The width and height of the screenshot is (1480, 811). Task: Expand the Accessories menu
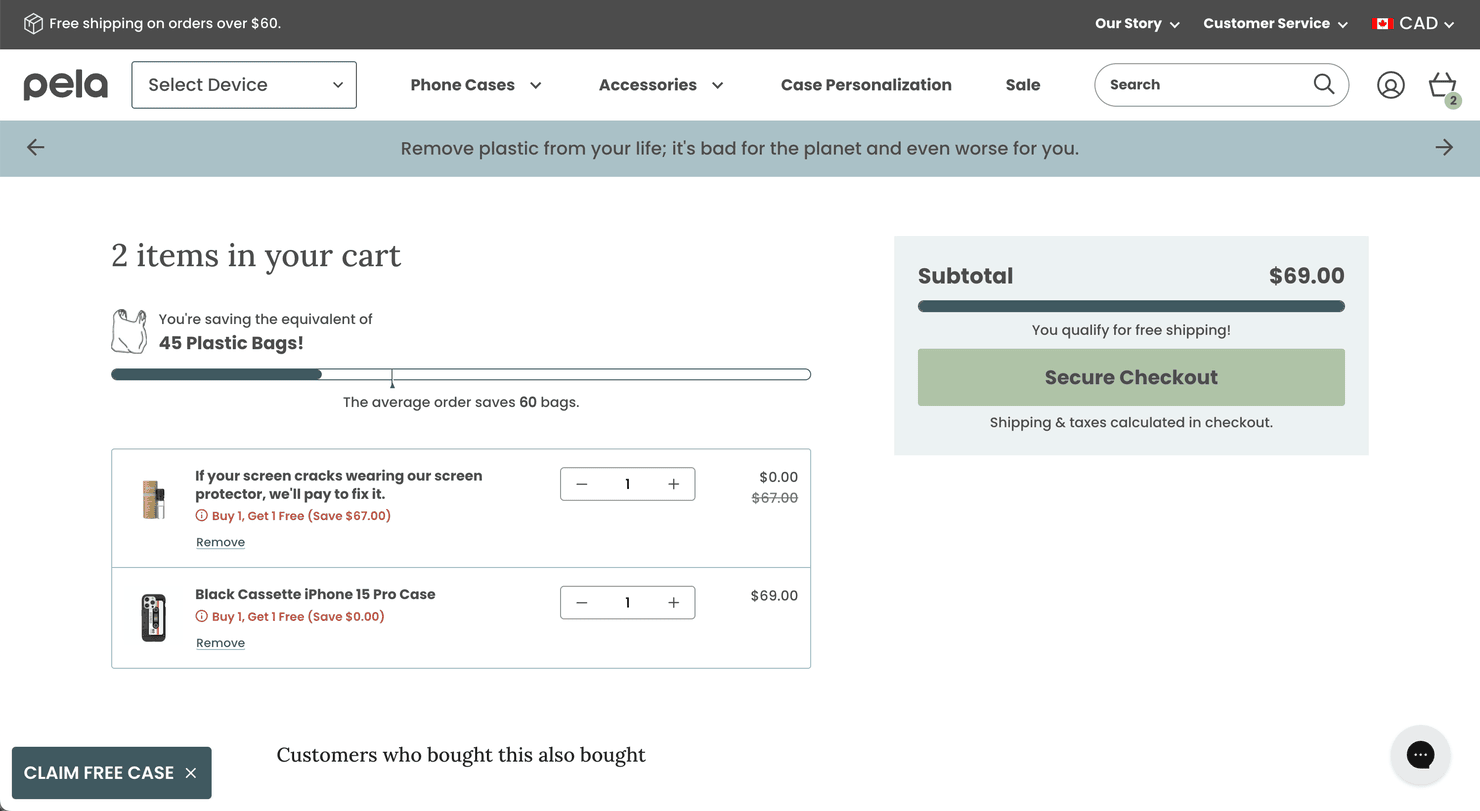pyautogui.click(x=661, y=85)
